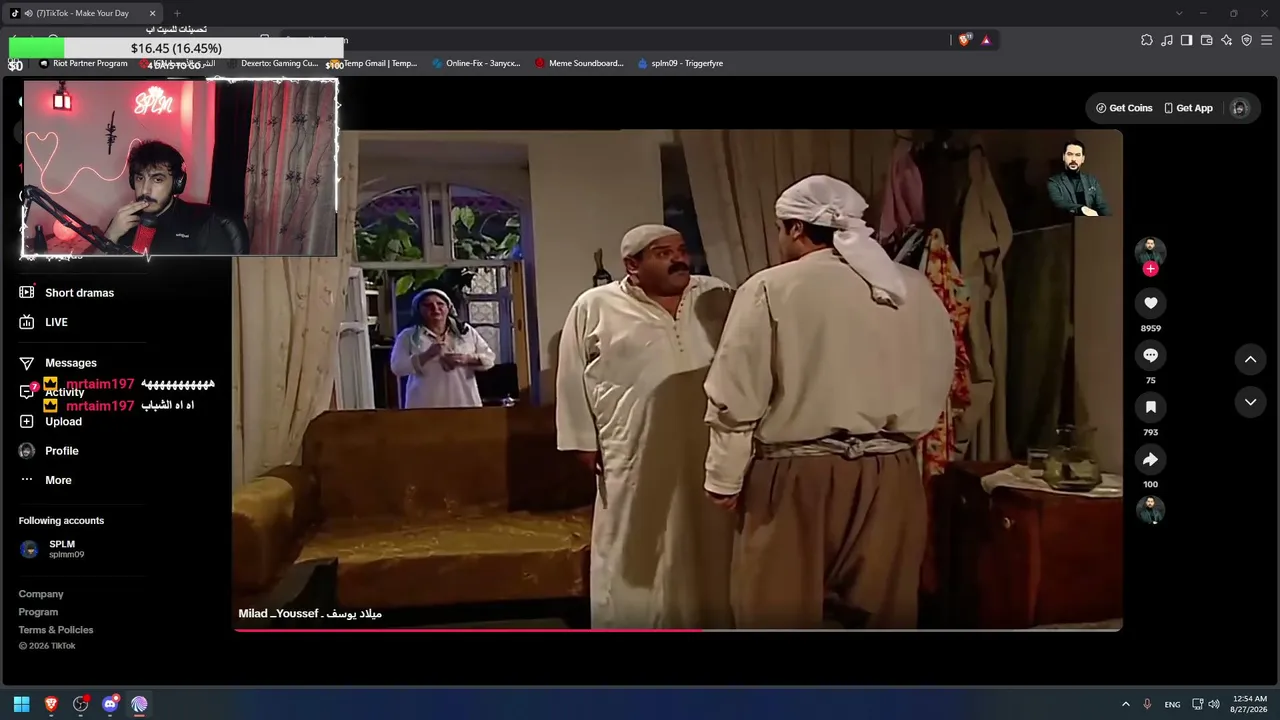The height and width of the screenshot is (720, 1280).
Task: Click the Milad Youssef video caption
Action: 310,614
